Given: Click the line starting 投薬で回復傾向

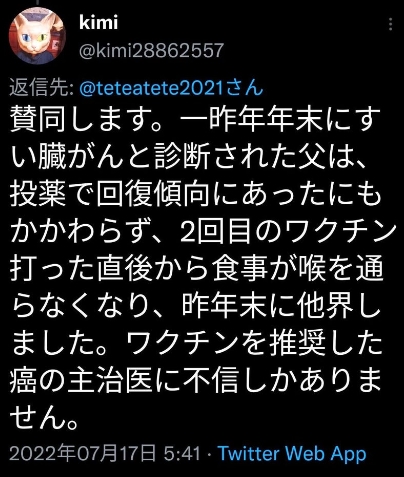Looking at the screenshot, I should coord(196,194).
